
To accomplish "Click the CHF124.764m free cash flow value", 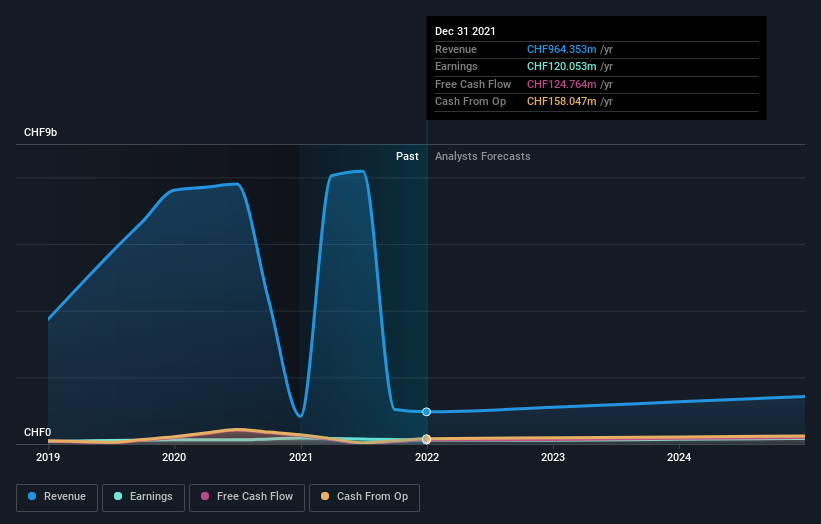I will coord(561,84).
